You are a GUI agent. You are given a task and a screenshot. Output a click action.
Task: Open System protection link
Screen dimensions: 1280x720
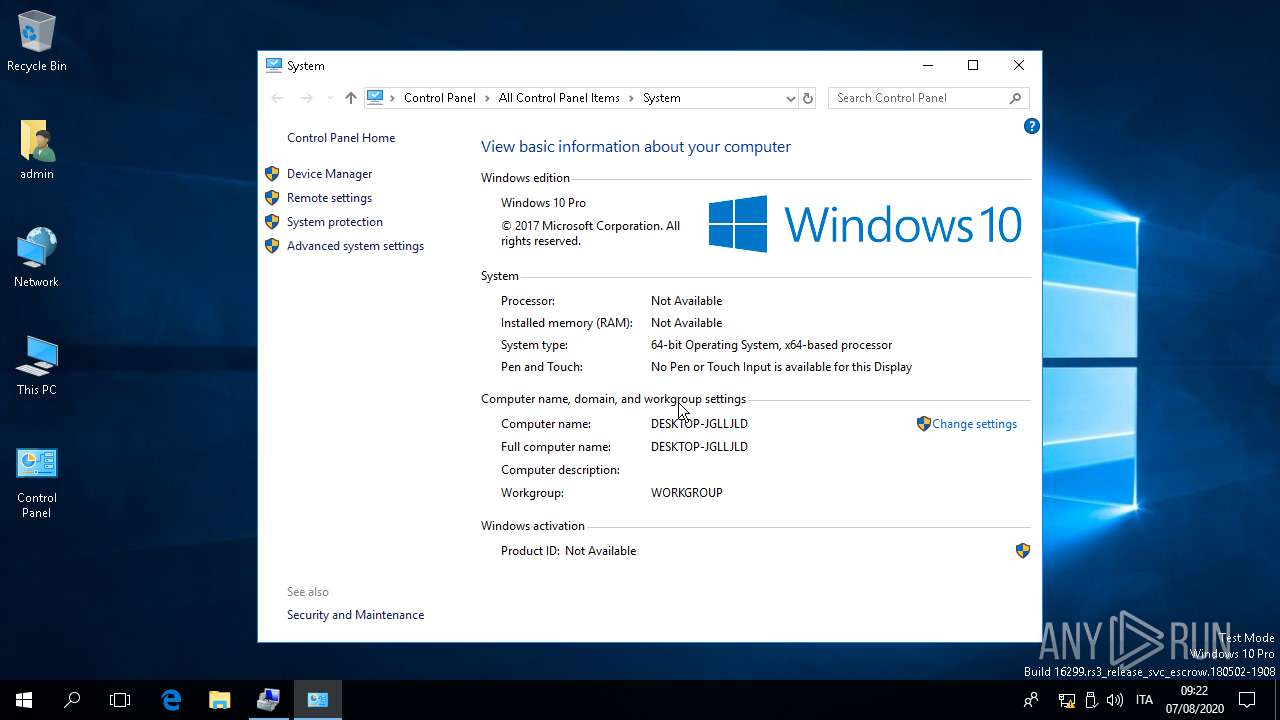click(x=334, y=222)
